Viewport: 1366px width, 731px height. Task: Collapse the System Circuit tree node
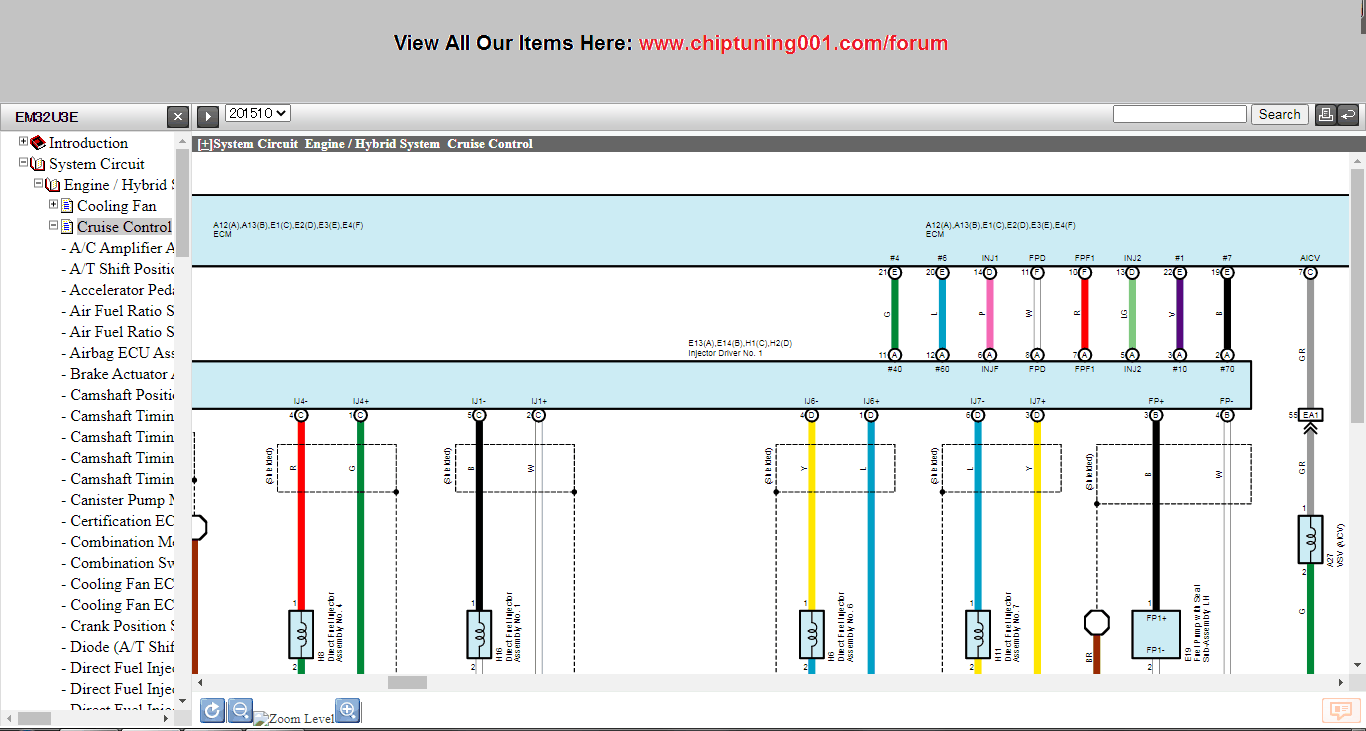24,163
